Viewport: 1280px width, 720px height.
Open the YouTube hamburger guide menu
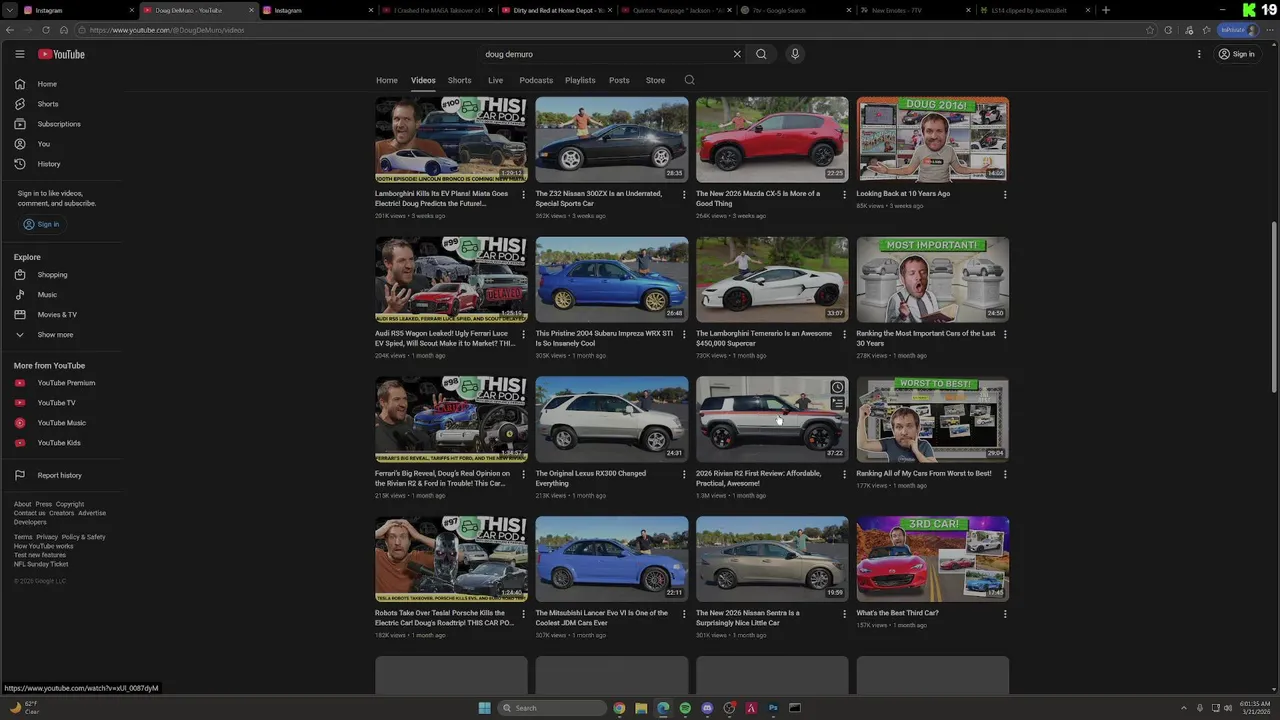tap(19, 54)
